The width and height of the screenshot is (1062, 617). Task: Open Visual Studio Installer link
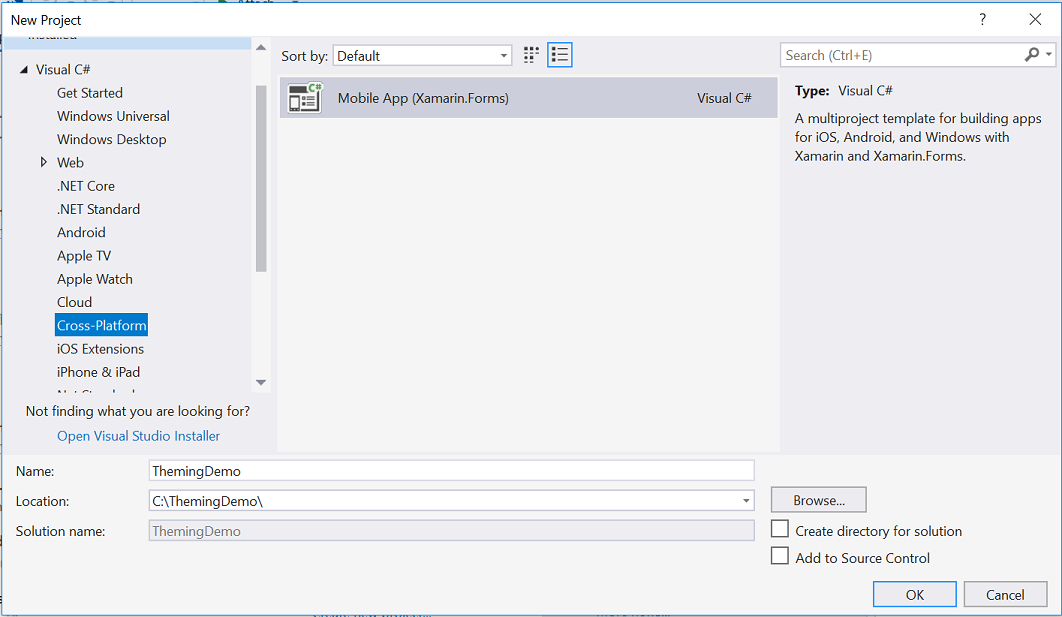(x=138, y=435)
